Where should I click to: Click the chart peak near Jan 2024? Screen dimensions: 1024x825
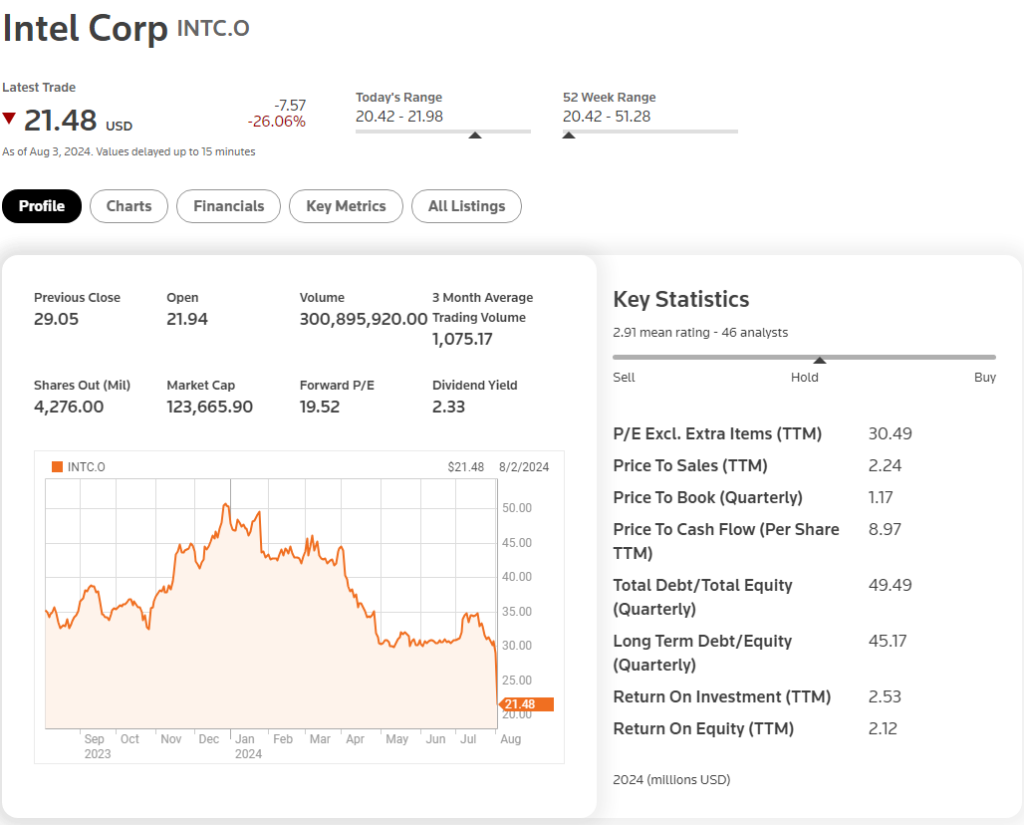(x=226, y=506)
